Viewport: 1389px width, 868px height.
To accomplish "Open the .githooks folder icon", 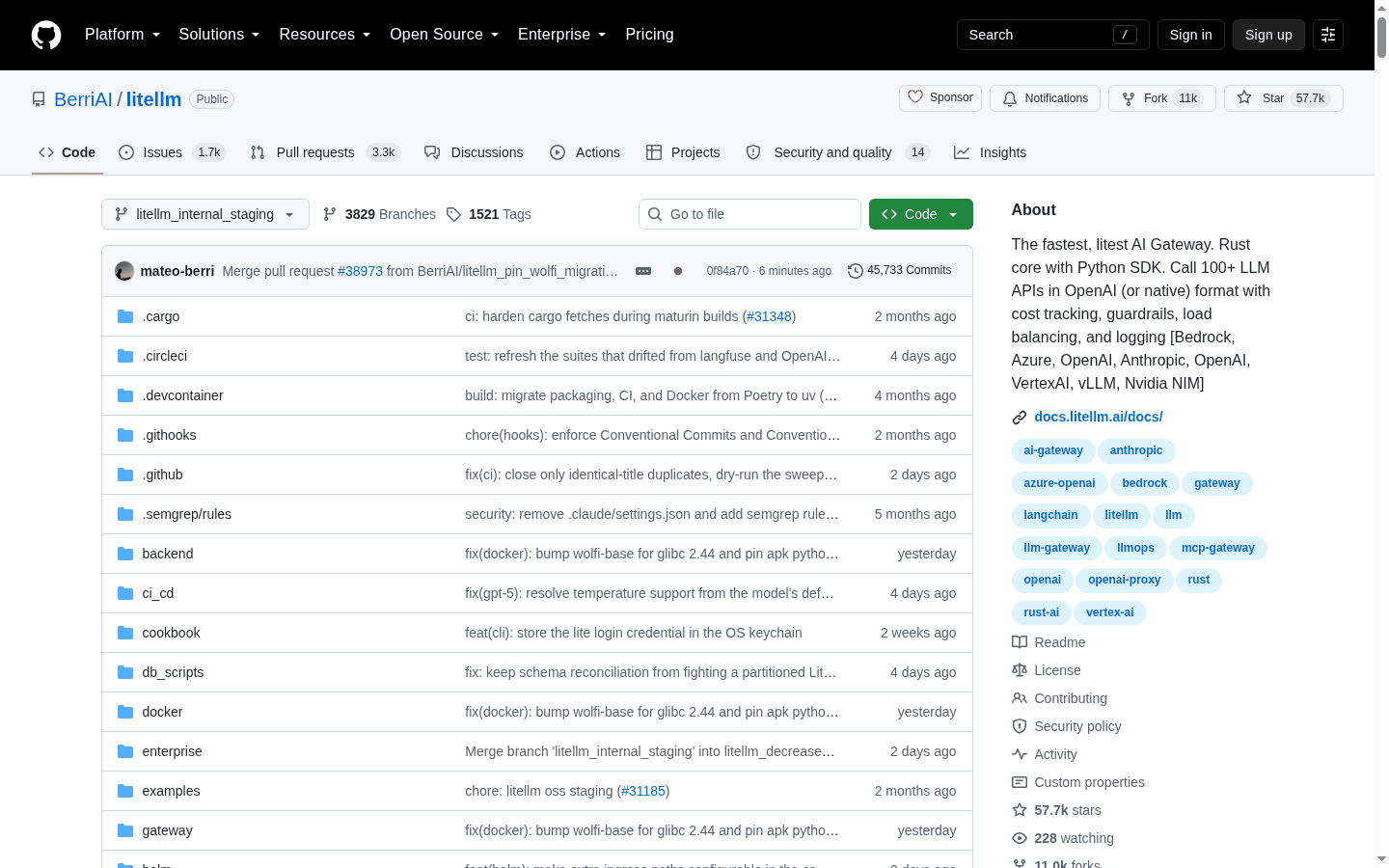I will tap(125, 435).
